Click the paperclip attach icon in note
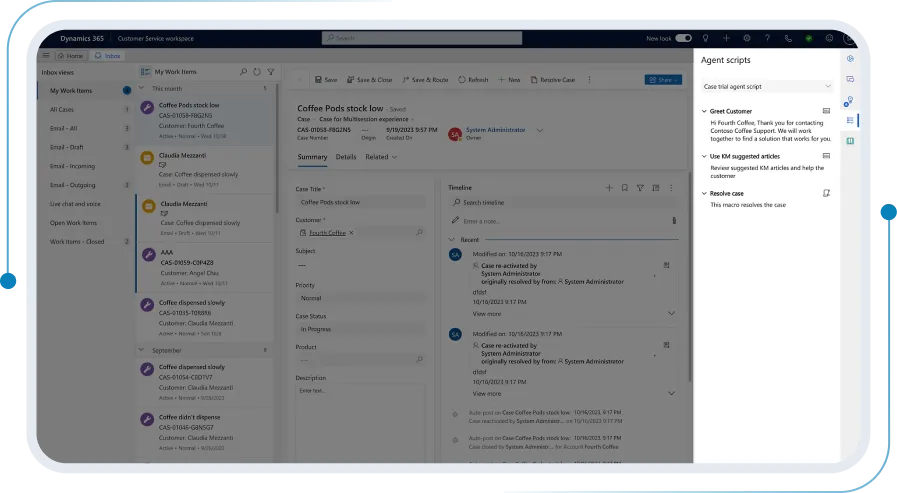The image size is (897, 493). tap(674, 221)
